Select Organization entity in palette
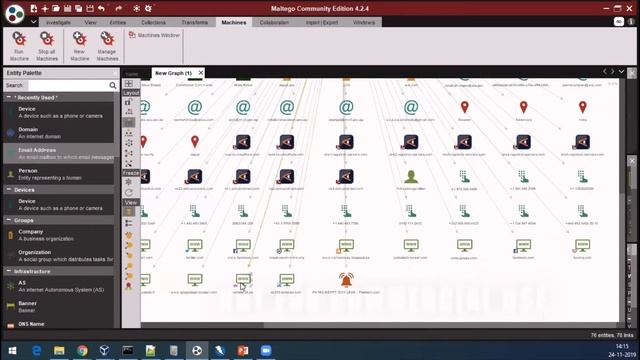 coord(59,256)
